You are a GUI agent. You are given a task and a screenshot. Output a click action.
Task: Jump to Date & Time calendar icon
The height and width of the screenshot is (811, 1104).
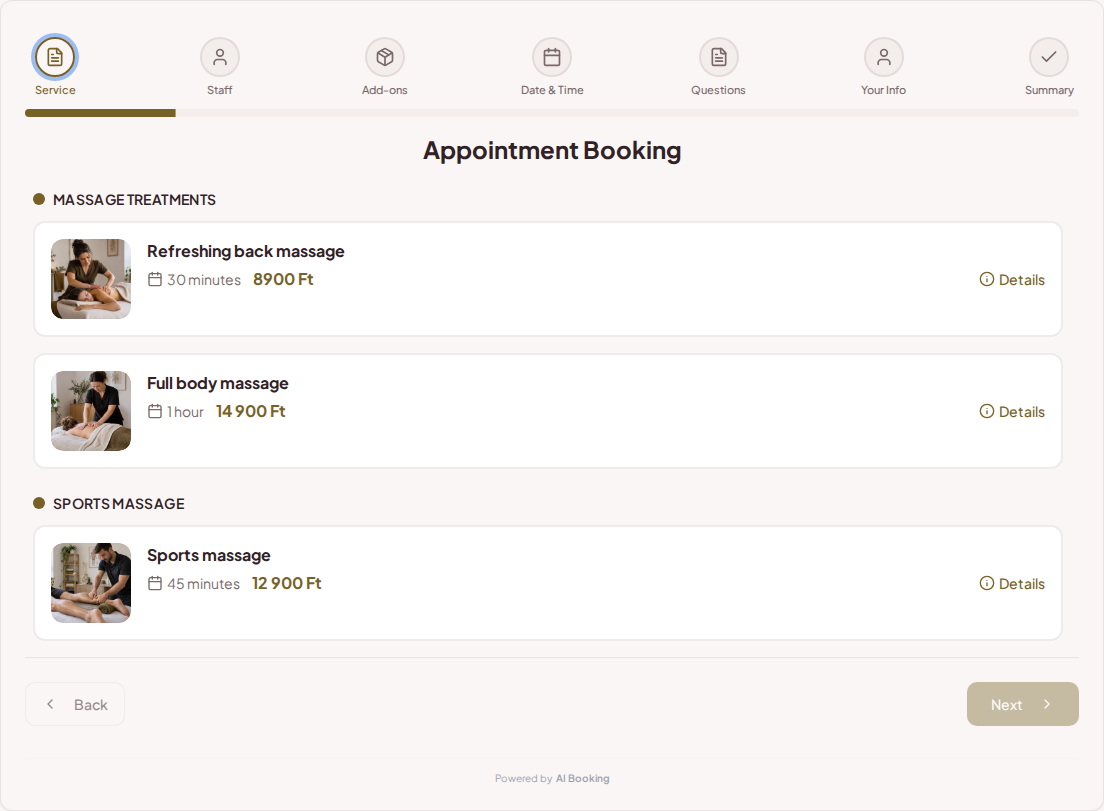click(x=552, y=57)
